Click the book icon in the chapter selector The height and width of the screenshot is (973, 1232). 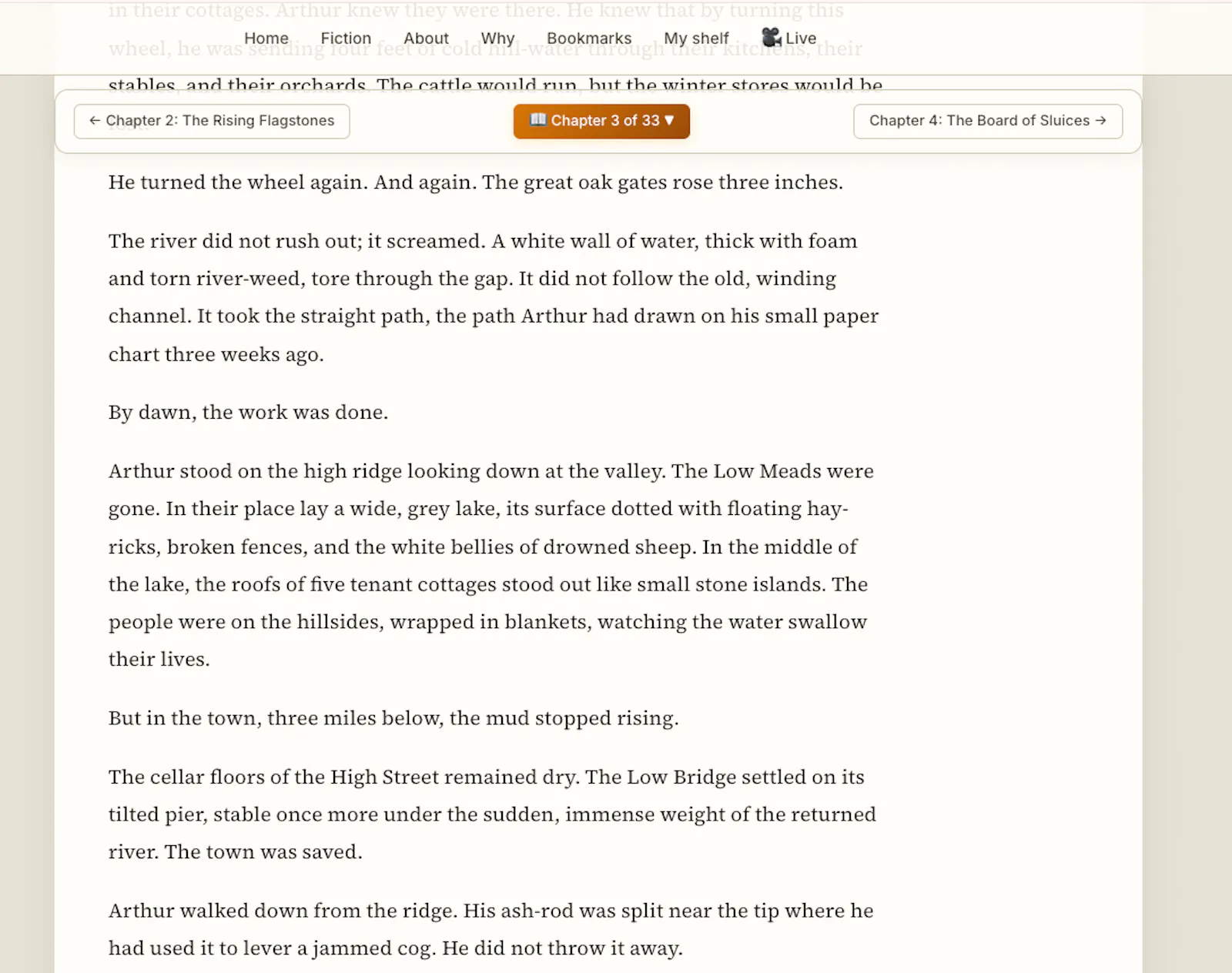click(x=538, y=120)
